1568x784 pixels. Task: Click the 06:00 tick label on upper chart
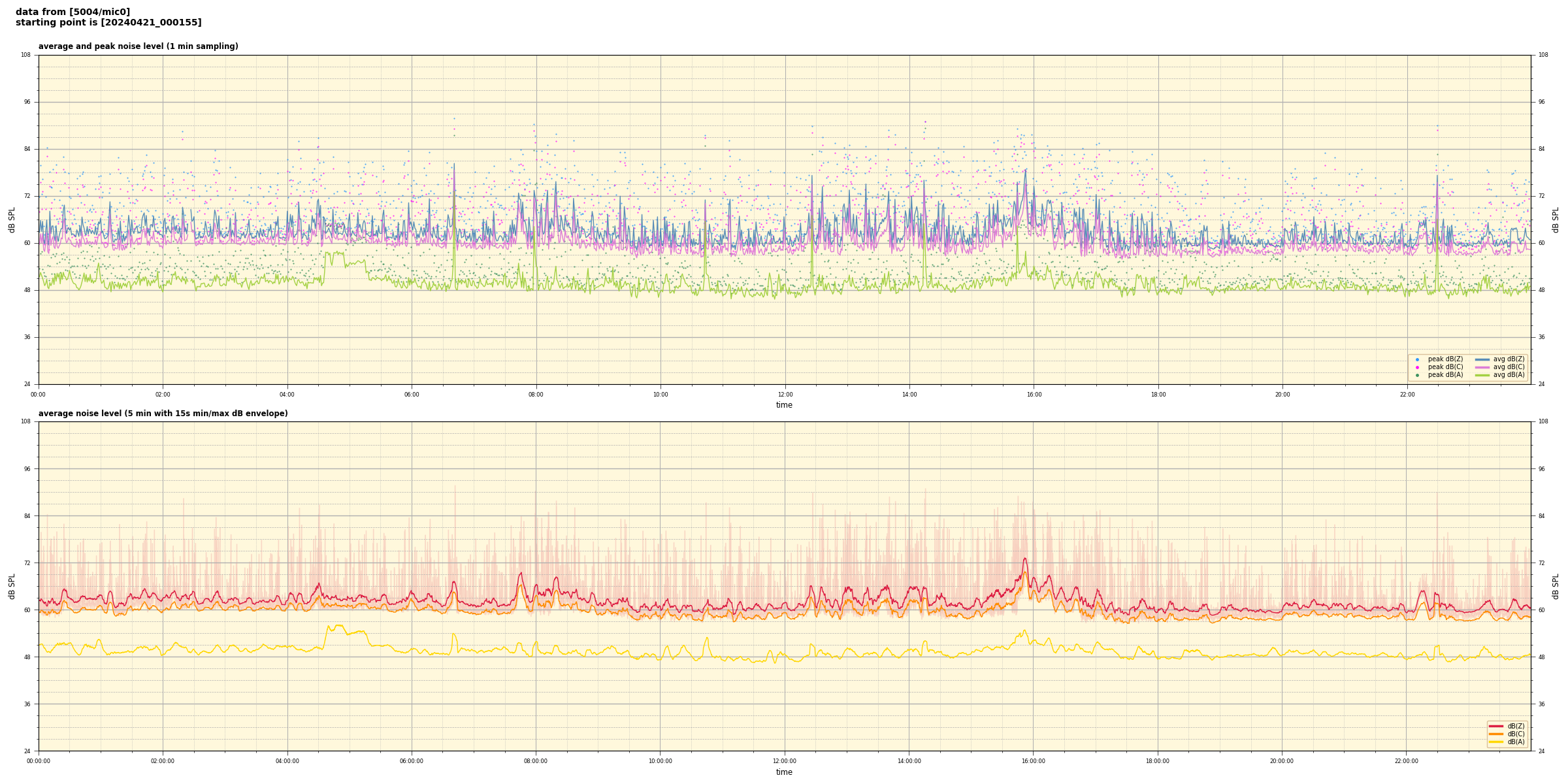(412, 395)
